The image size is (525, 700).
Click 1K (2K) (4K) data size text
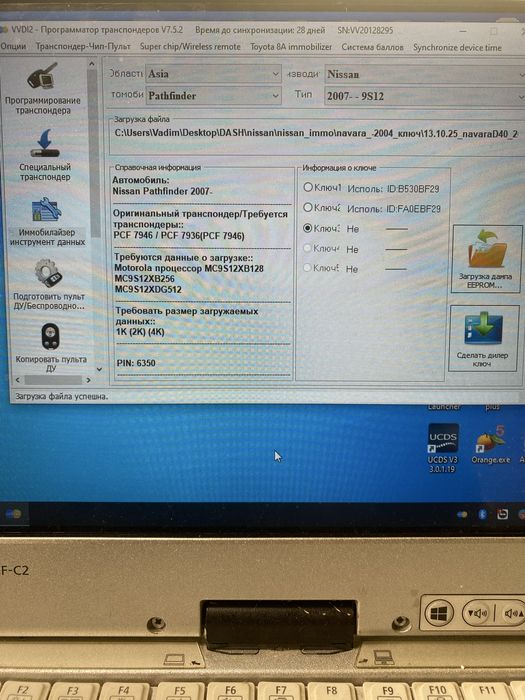pyautogui.click(x=140, y=332)
